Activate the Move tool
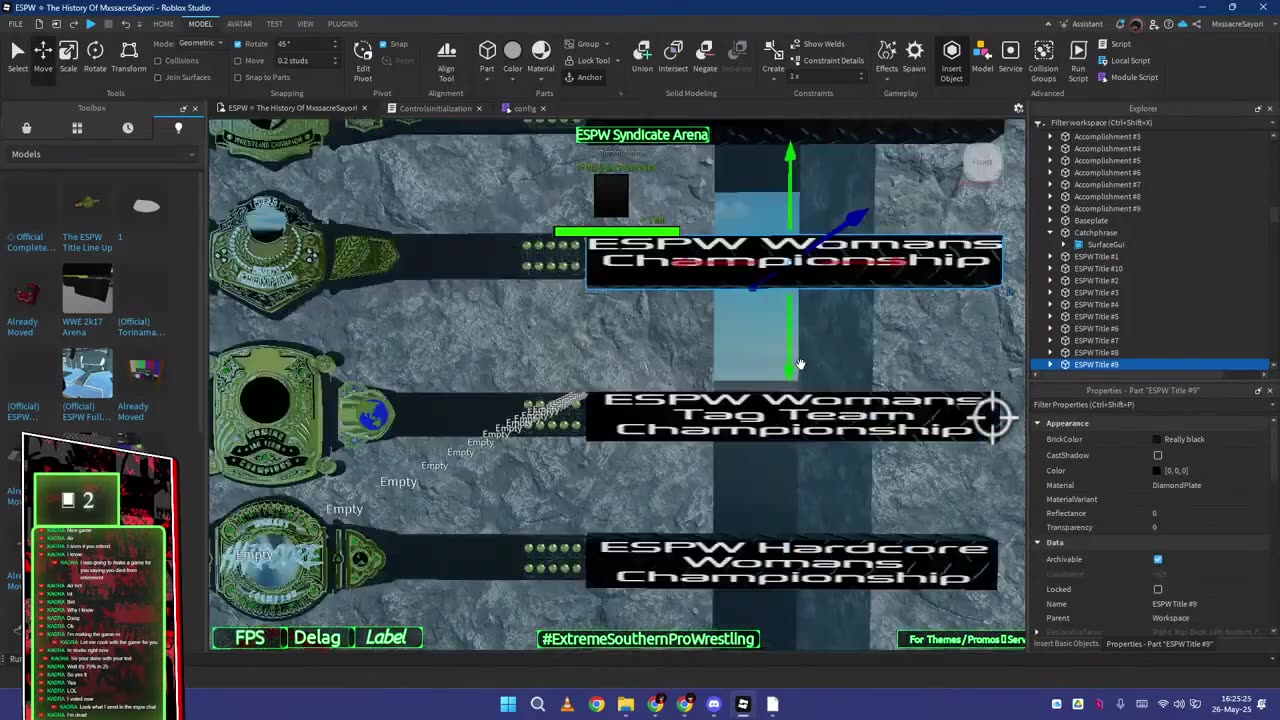 [x=43, y=56]
